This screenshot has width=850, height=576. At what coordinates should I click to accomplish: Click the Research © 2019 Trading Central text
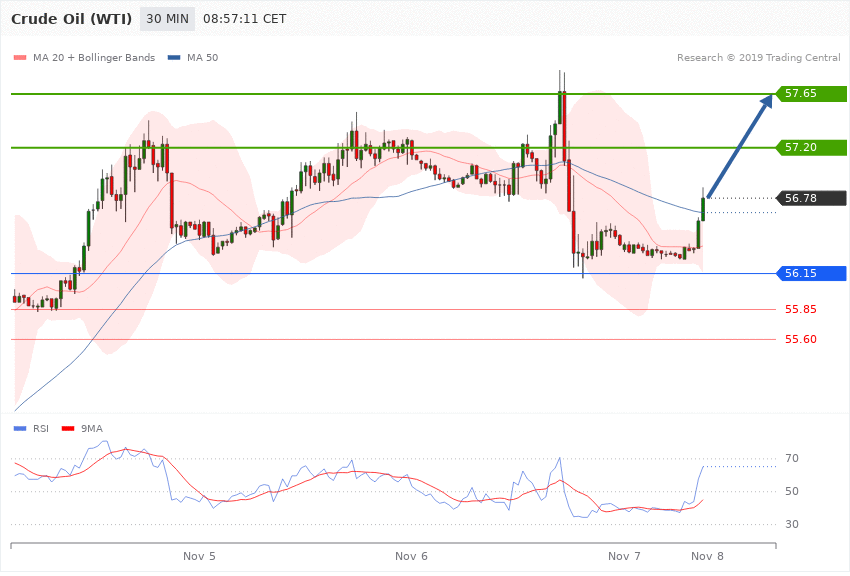[x=758, y=57]
